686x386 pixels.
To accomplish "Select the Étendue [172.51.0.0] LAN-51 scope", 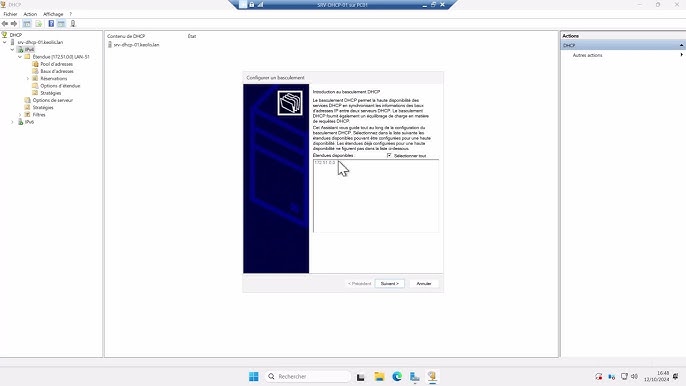I will coord(61,57).
